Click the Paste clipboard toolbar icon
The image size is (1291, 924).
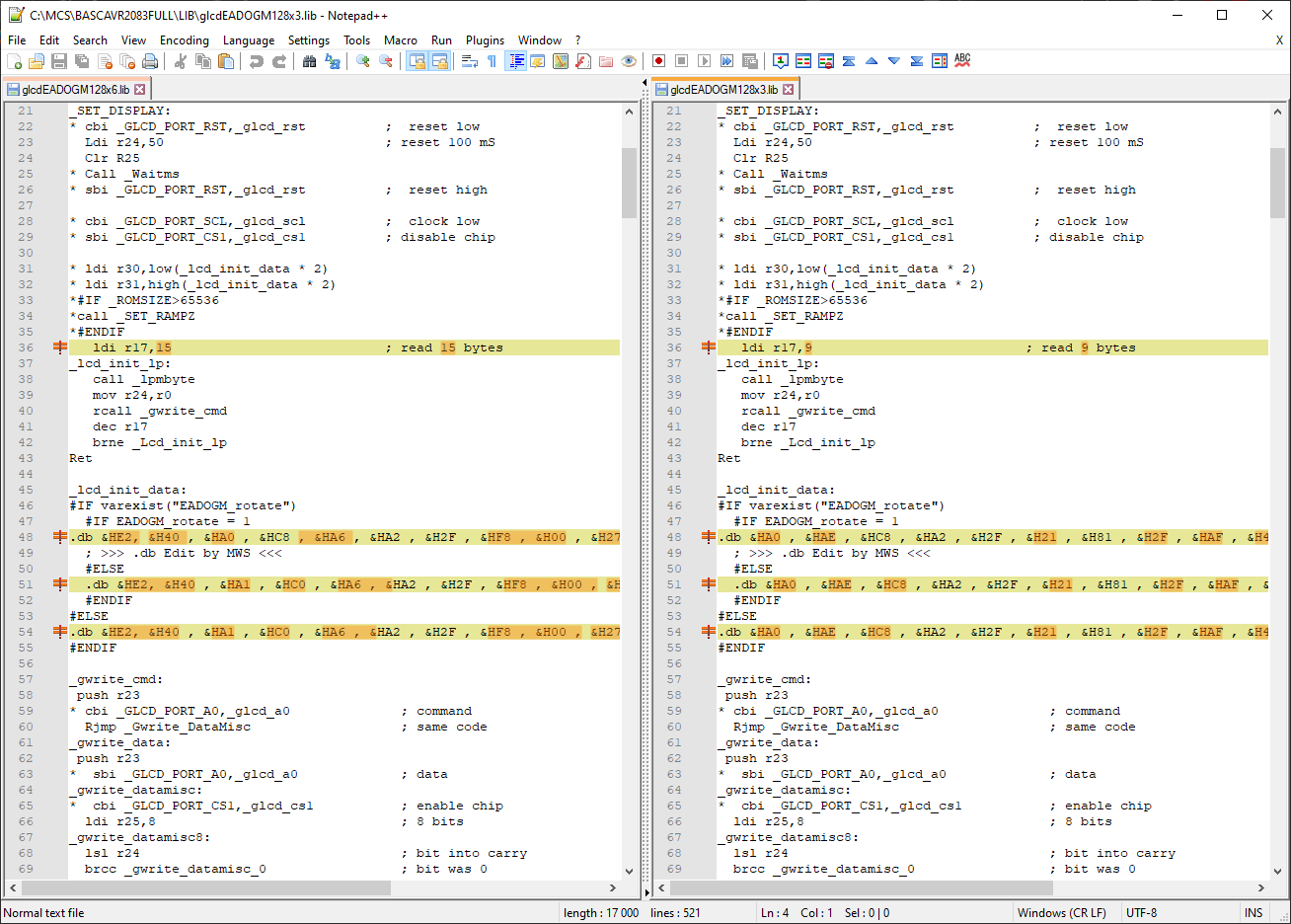pyautogui.click(x=226, y=61)
